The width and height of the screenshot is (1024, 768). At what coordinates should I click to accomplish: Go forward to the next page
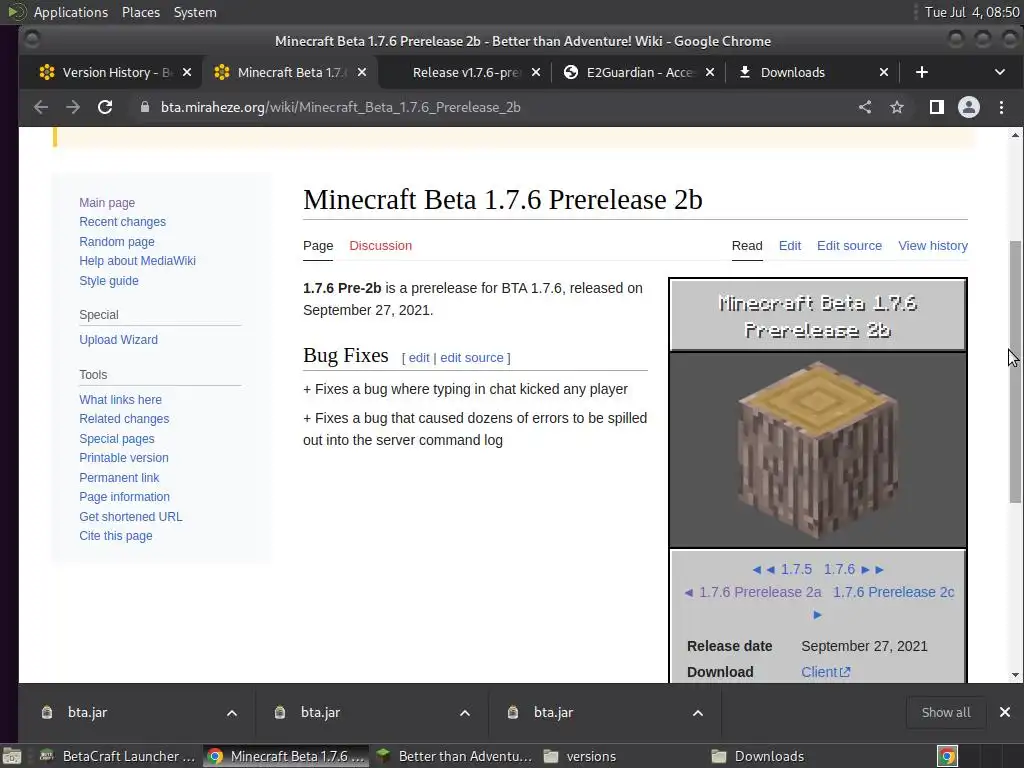coord(72,107)
